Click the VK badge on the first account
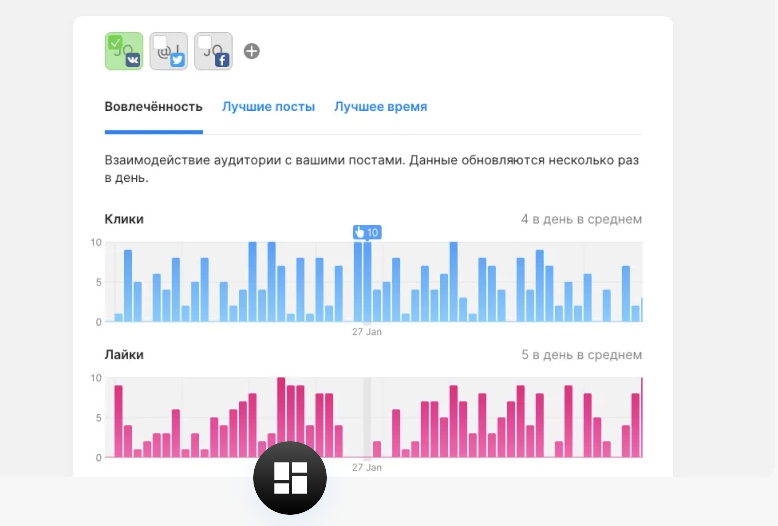The width and height of the screenshot is (778, 526). 132,60
